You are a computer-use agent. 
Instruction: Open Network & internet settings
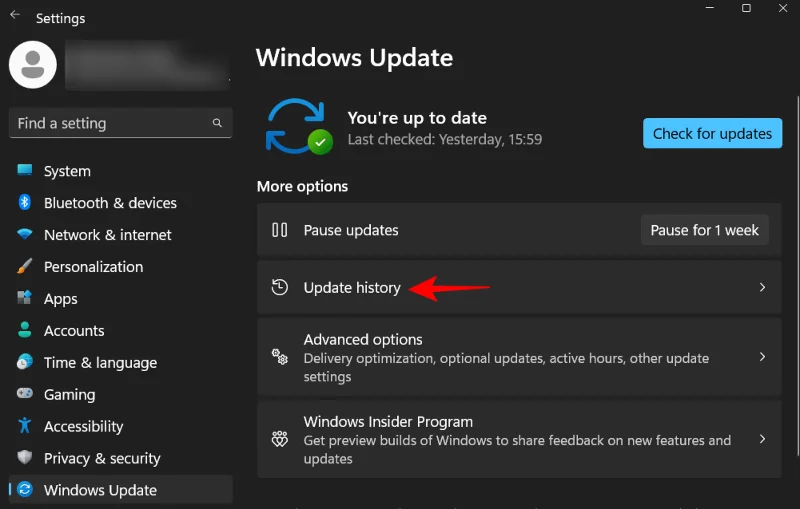(120, 235)
